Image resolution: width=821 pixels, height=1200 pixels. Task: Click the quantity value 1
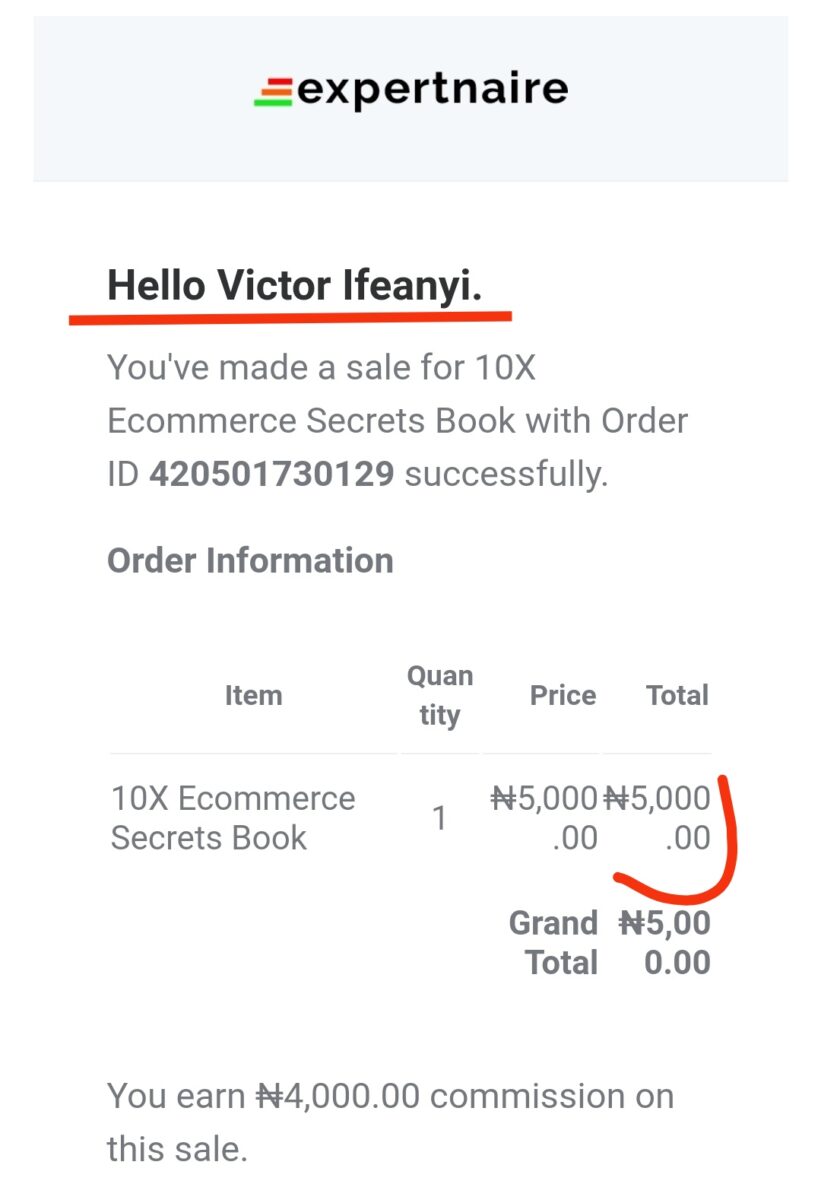pyautogui.click(x=439, y=819)
